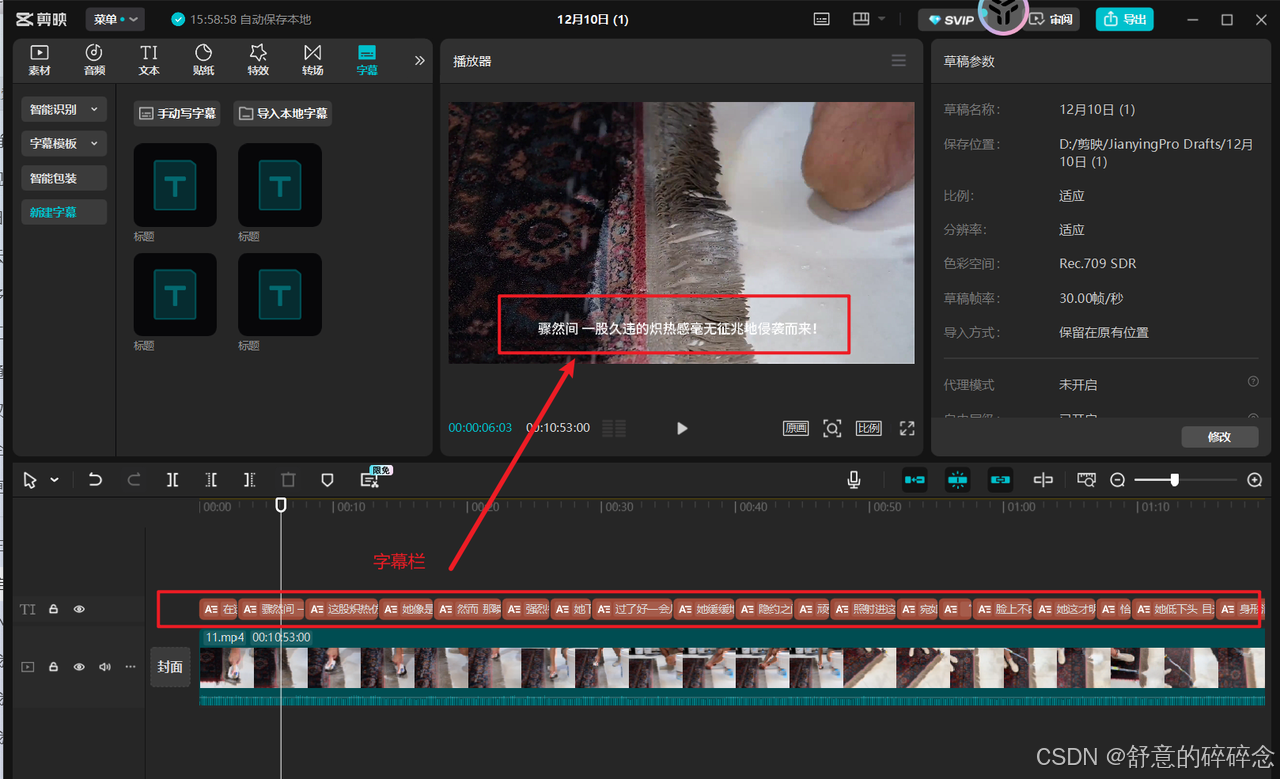Hide the main video track
Screen dimensions: 1280x779
(x=79, y=666)
